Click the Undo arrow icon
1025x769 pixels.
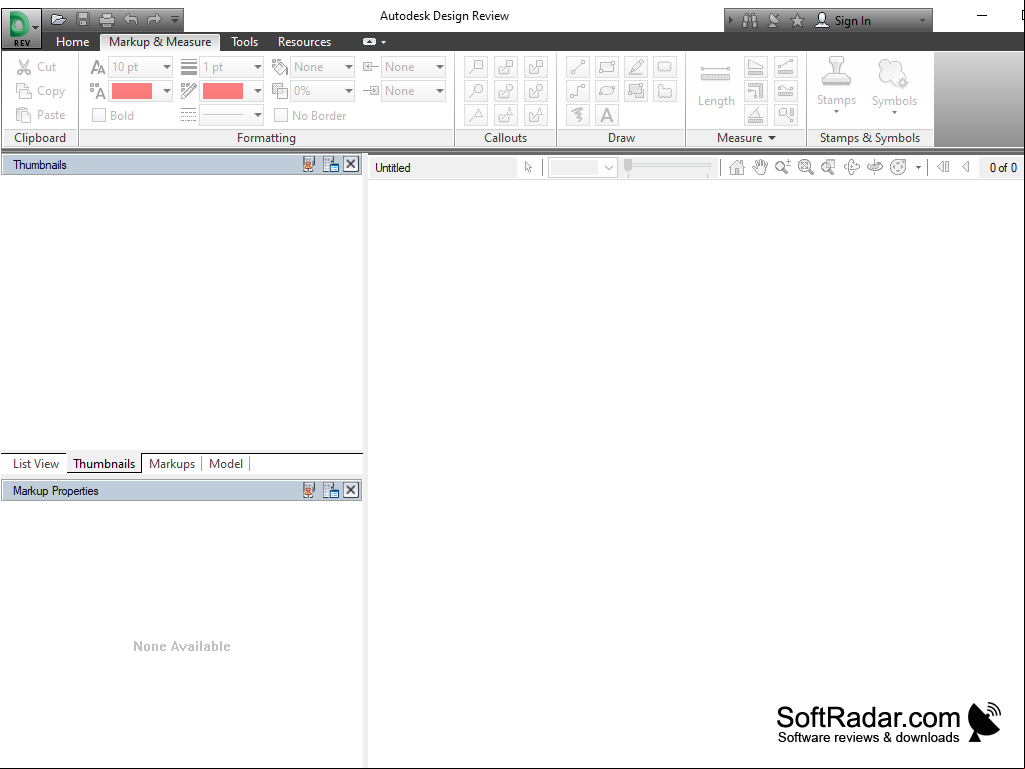point(131,20)
